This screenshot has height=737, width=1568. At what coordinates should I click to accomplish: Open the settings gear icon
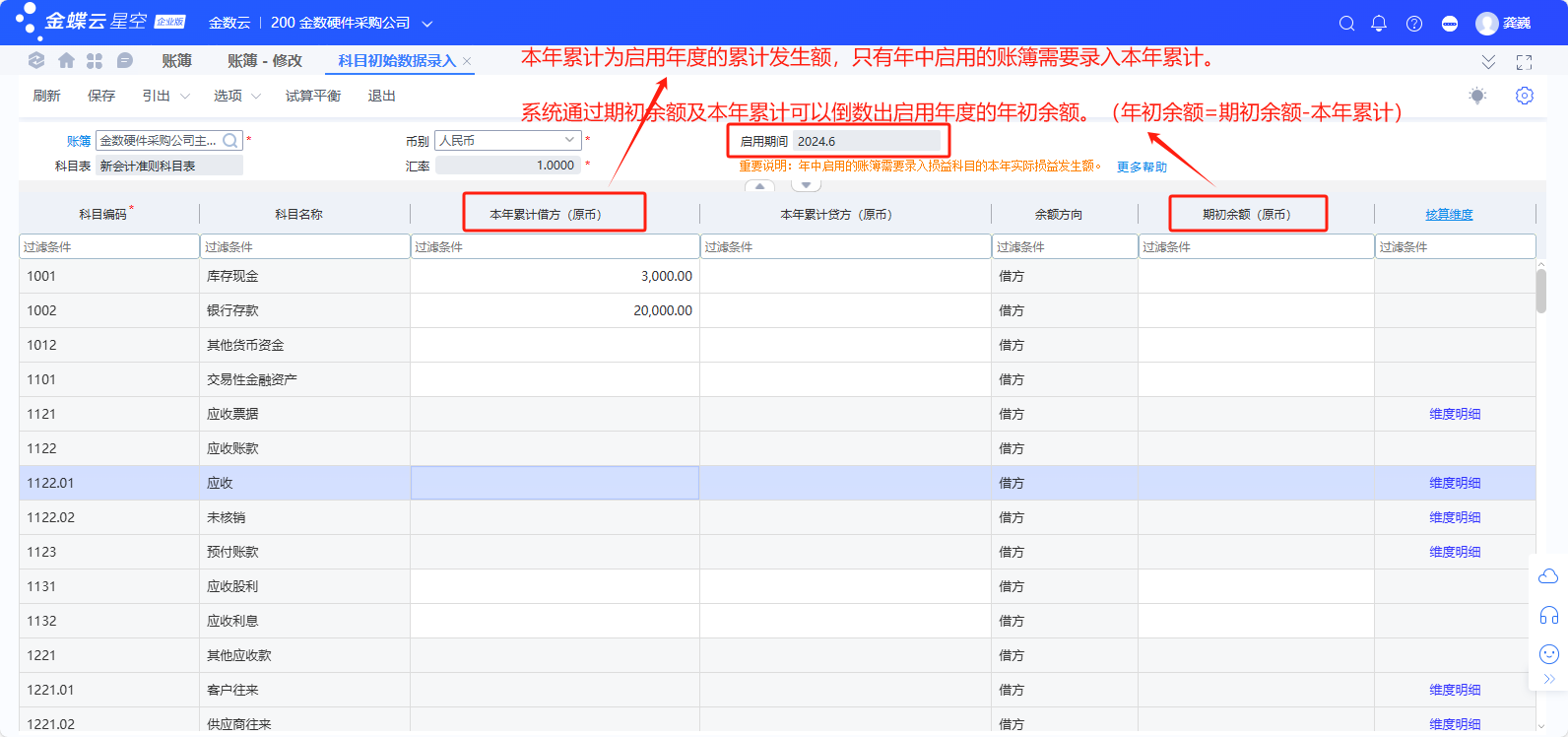[x=1525, y=96]
